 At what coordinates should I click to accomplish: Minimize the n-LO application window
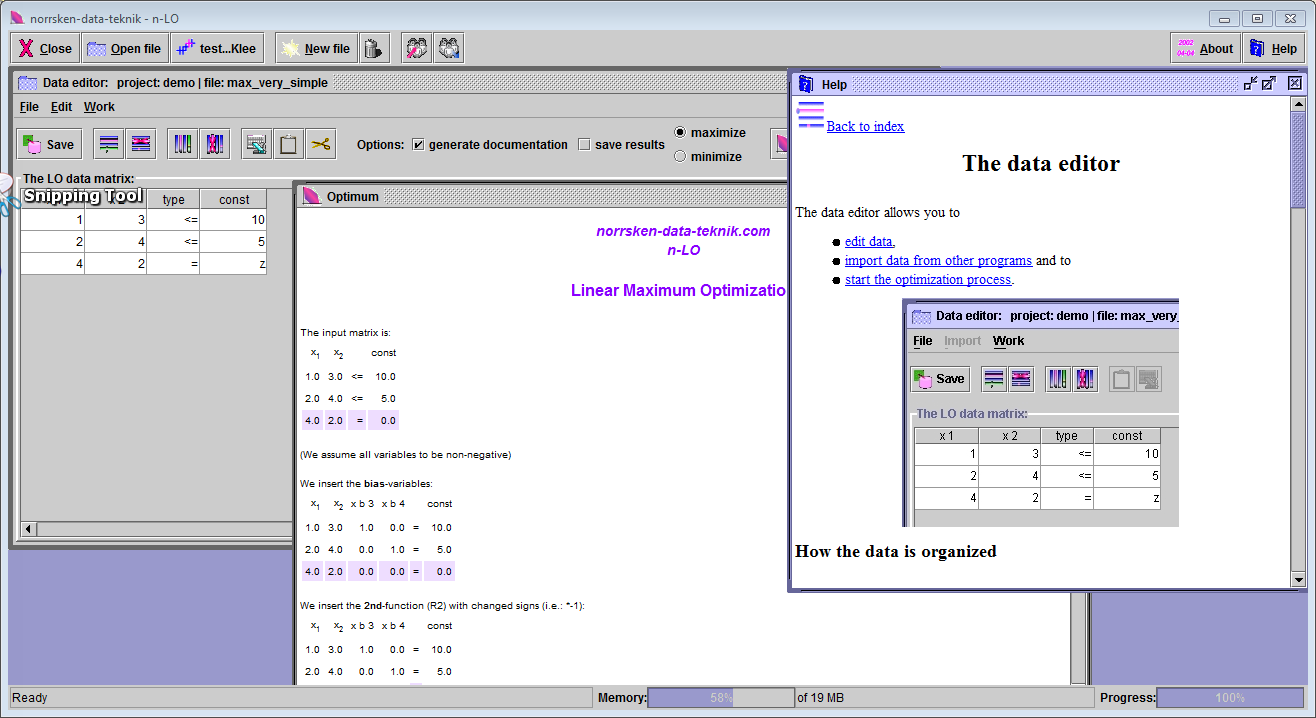[1223, 18]
